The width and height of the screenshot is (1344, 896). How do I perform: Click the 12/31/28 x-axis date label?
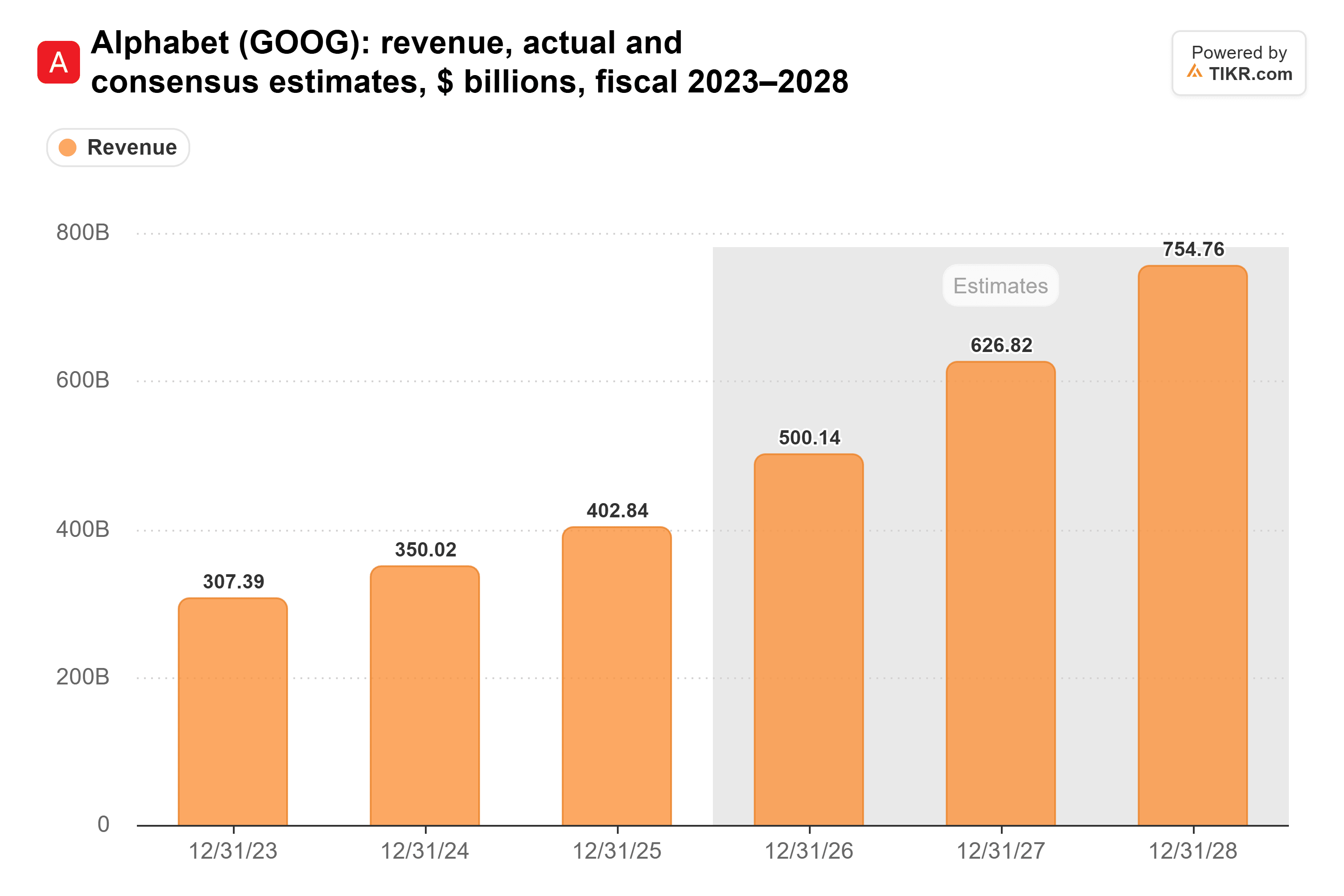pyautogui.click(x=1193, y=851)
